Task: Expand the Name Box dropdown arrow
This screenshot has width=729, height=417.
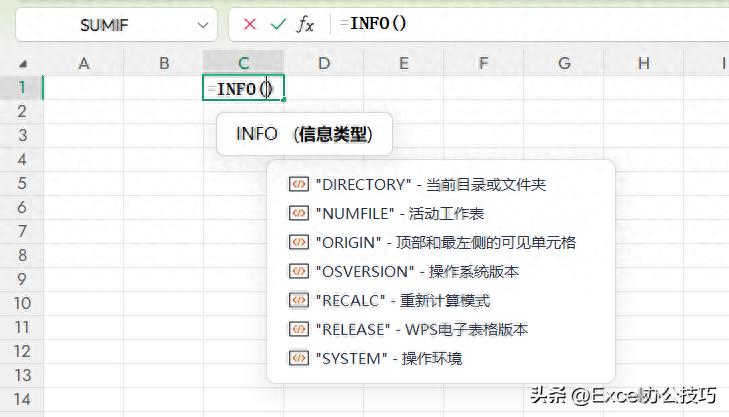Action: [203, 25]
